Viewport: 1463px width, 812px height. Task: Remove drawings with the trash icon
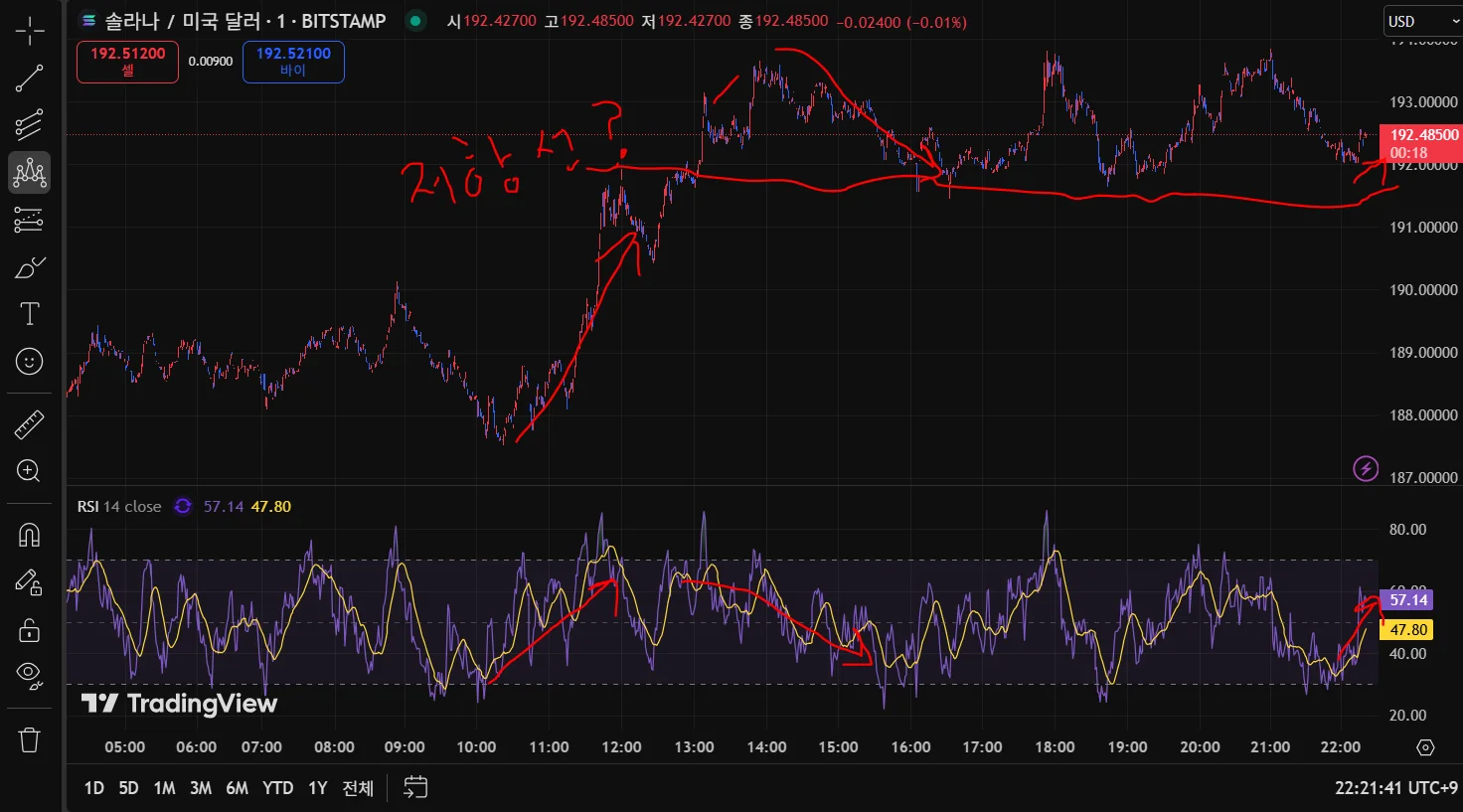30,739
